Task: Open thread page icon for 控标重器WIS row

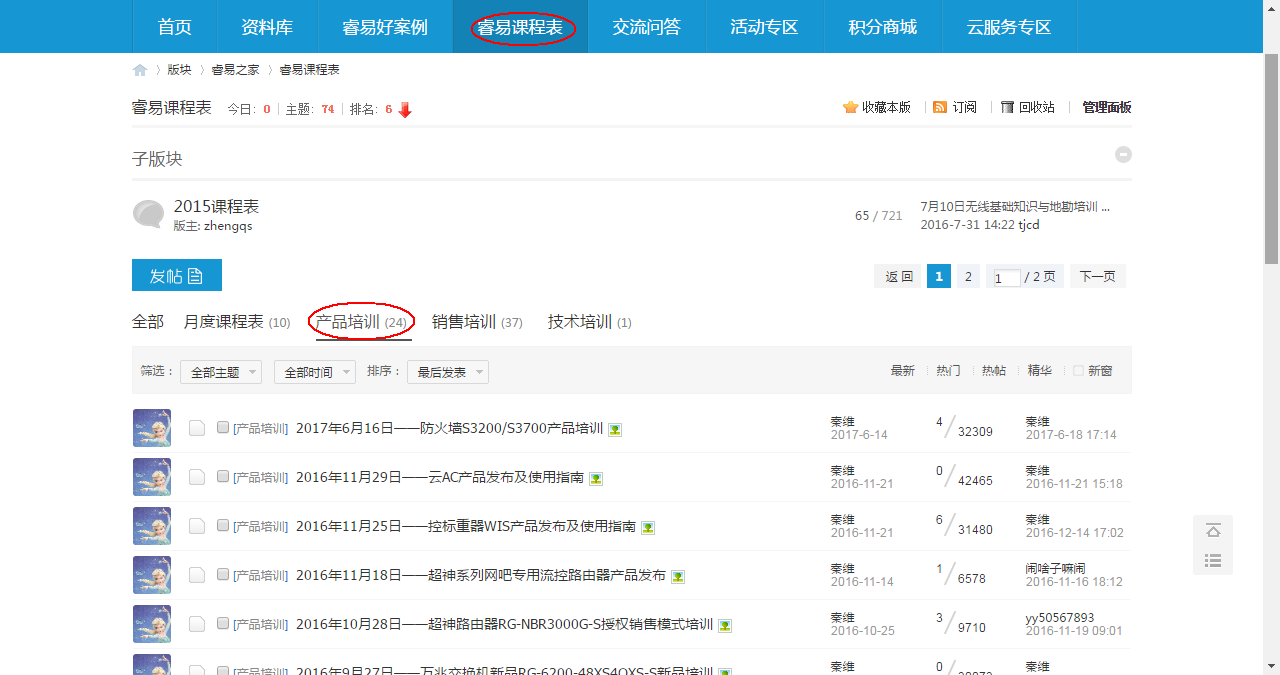Action: [x=197, y=526]
